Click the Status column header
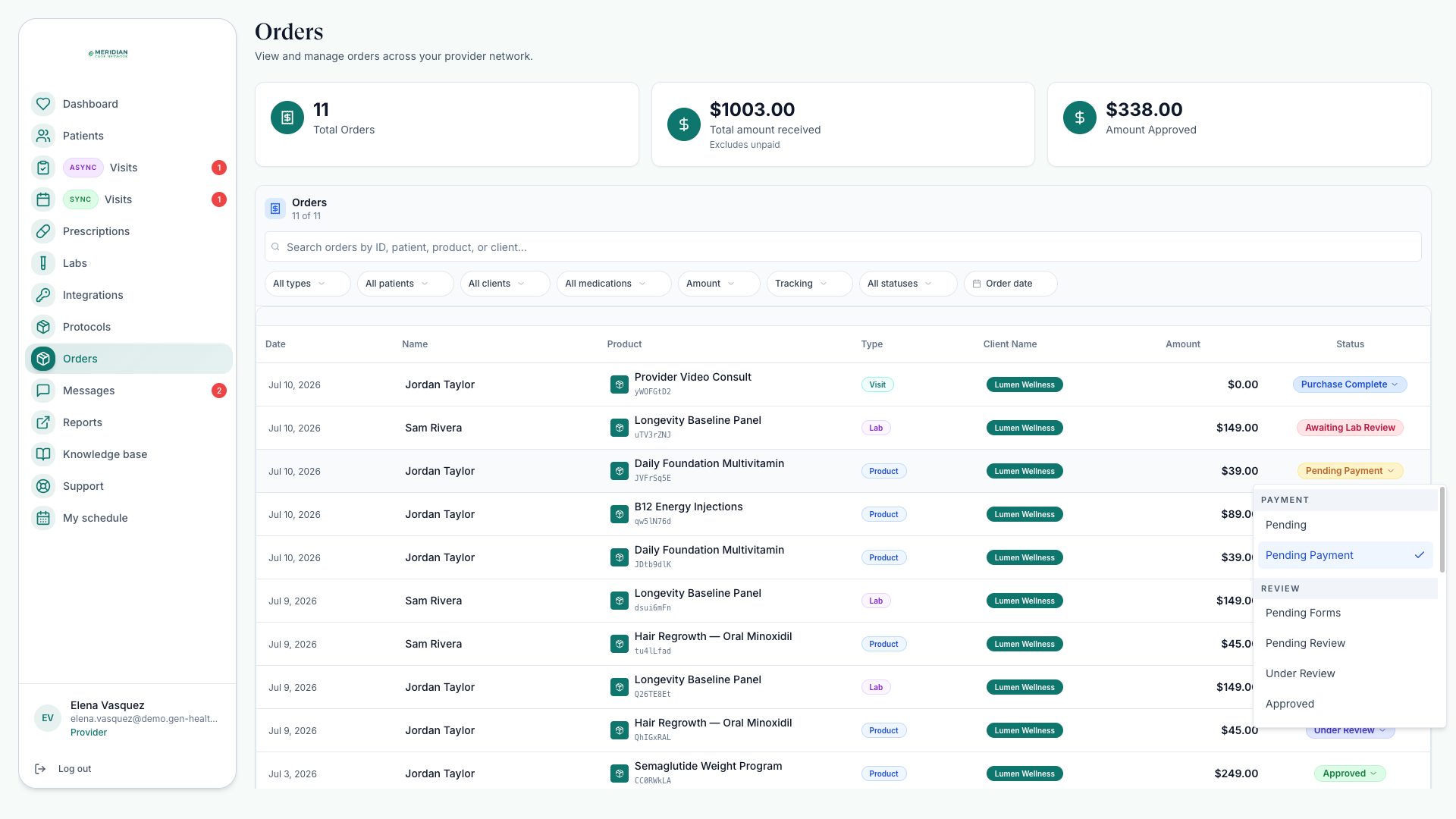 pyautogui.click(x=1350, y=344)
